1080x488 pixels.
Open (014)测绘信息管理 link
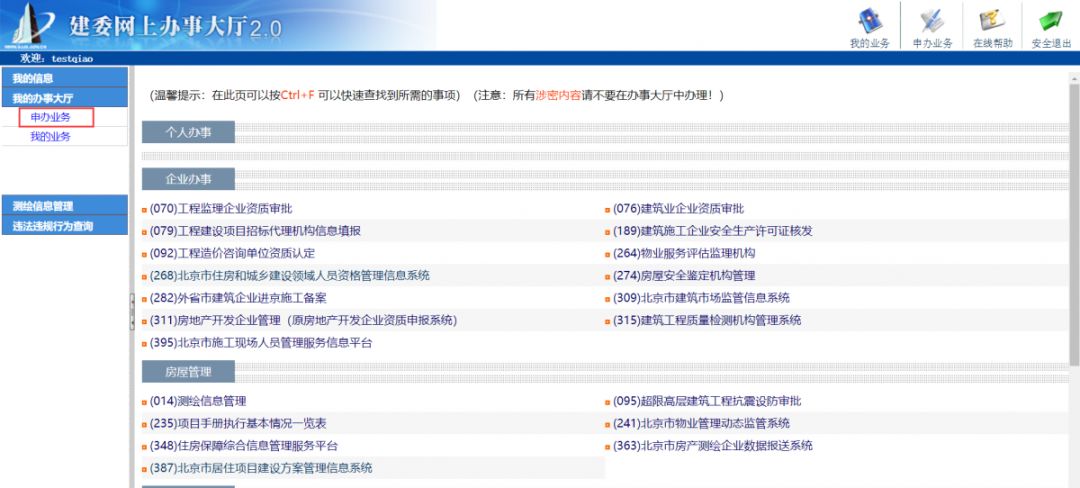coord(198,401)
